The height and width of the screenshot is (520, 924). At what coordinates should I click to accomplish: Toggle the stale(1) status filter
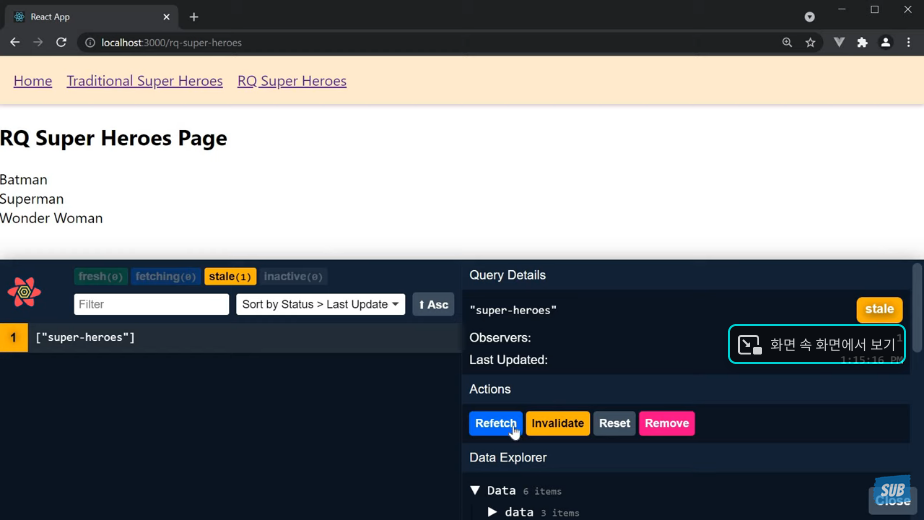[x=230, y=277]
